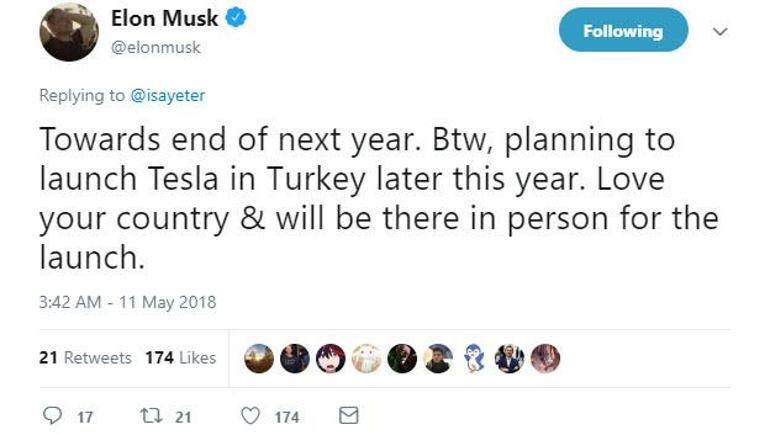
Task: View the 21 Retweets list
Action: coord(85,358)
